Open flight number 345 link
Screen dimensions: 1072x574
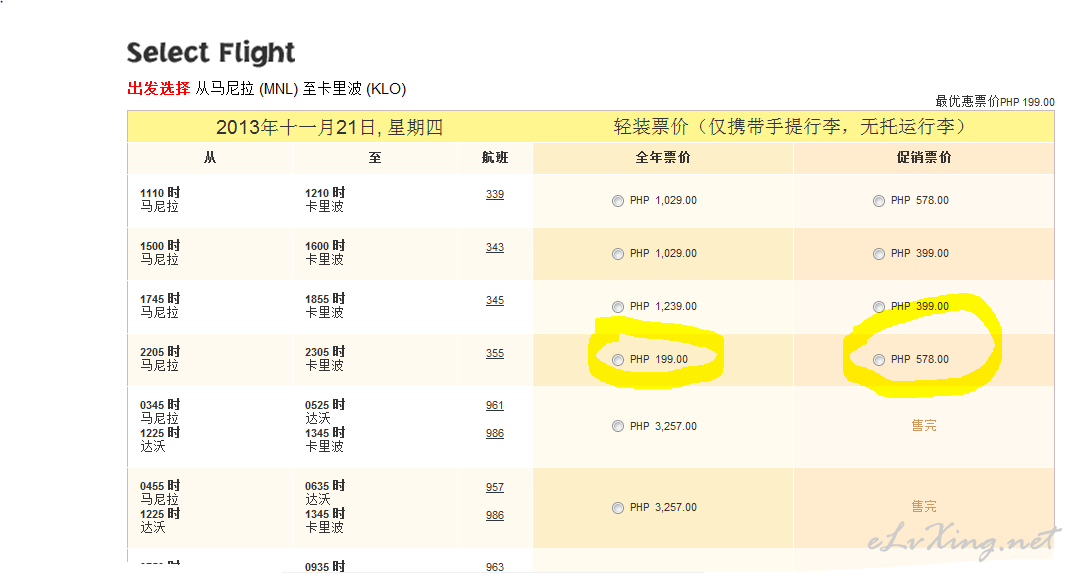[x=495, y=300]
